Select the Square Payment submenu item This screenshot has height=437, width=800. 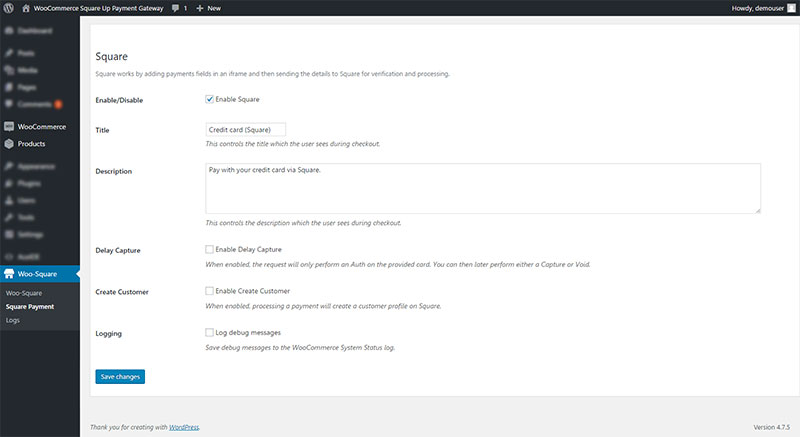[x=30, y=306]
